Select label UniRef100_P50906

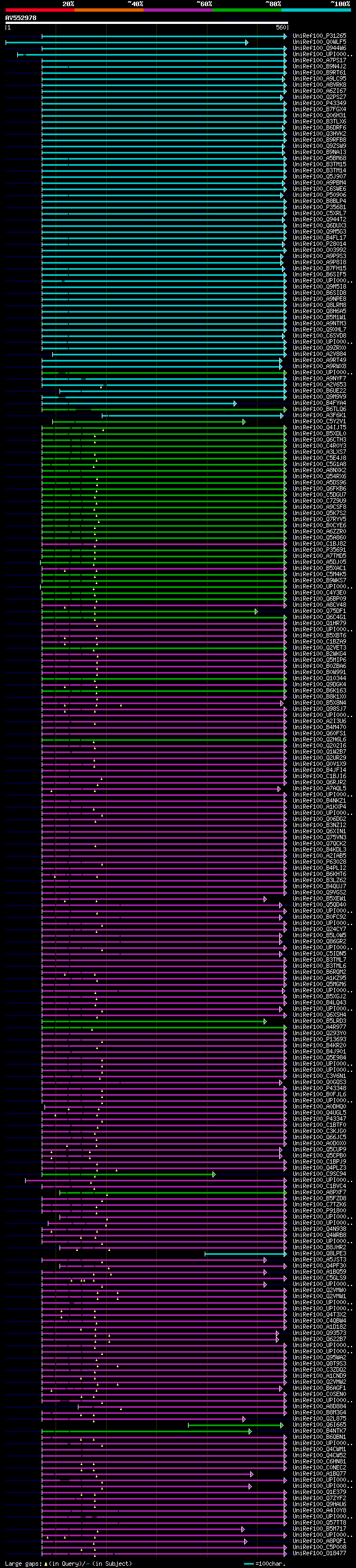[x=319, y=195]
